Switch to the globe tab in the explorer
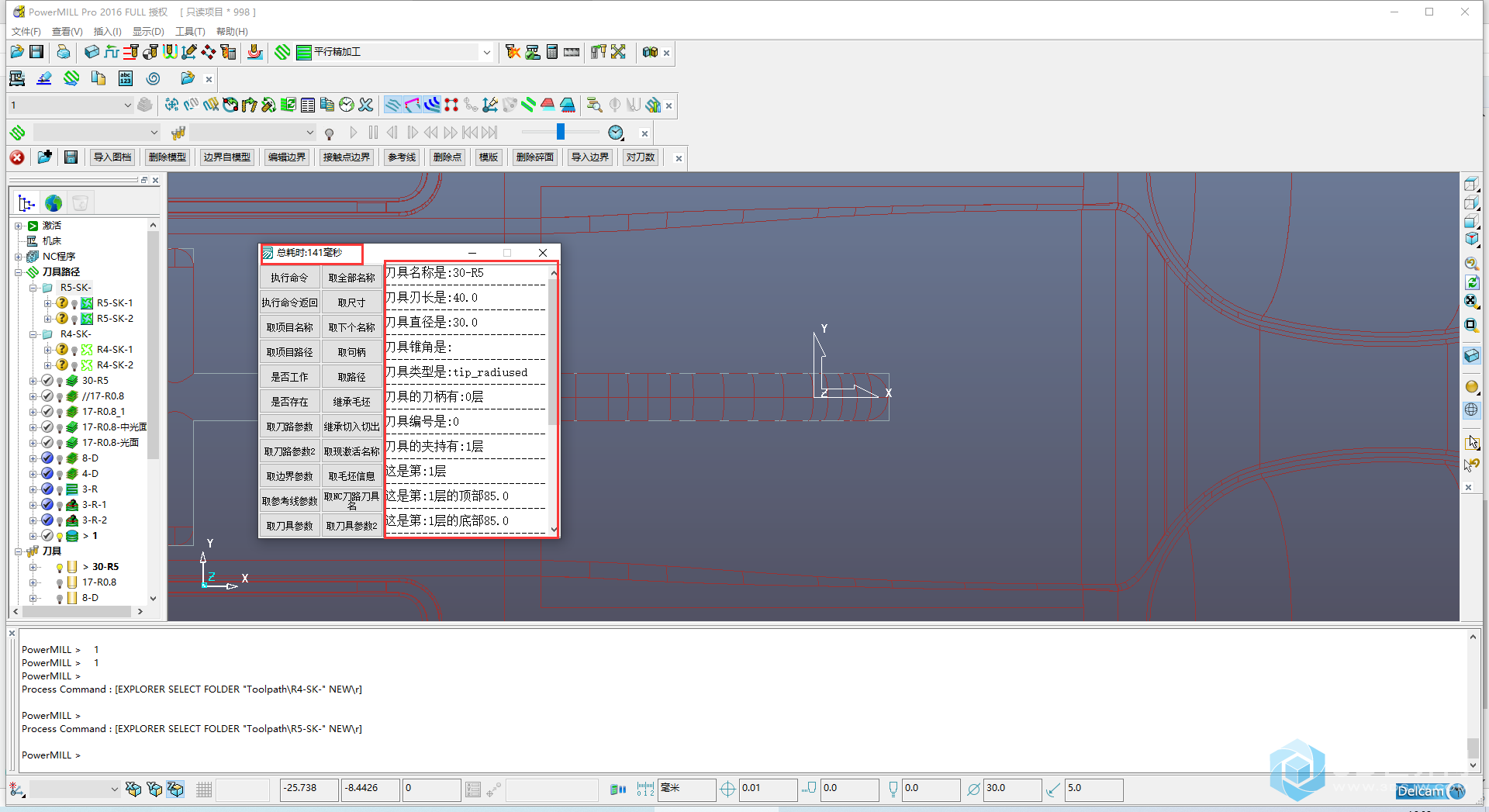Screen dimensions: 1489x812 click(x=54, y=203)
